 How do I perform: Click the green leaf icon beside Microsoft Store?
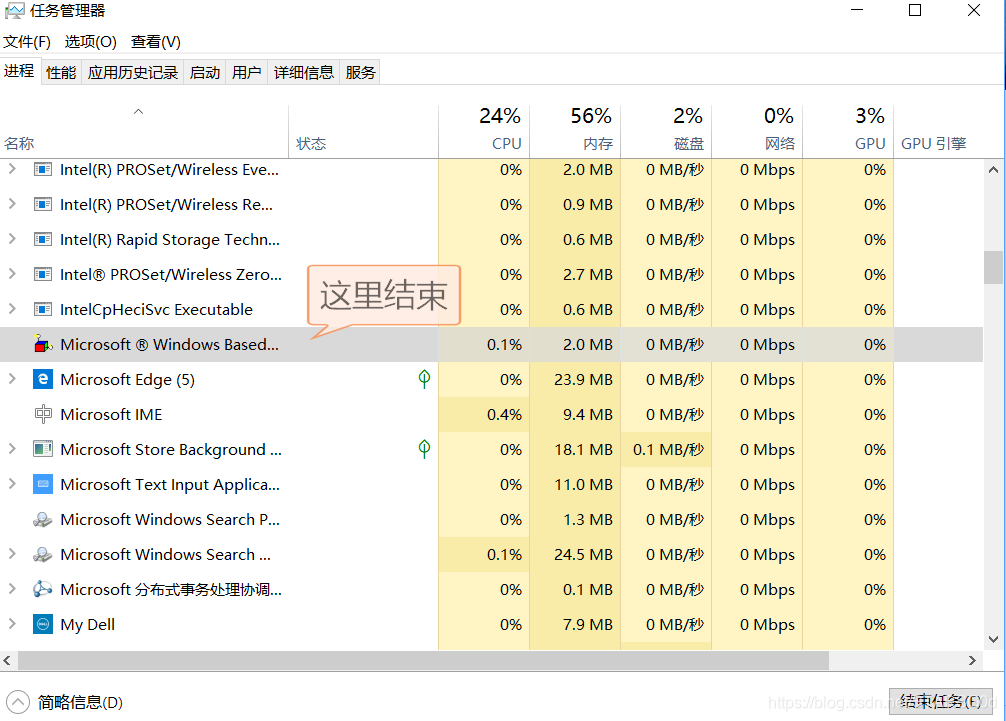424,449
